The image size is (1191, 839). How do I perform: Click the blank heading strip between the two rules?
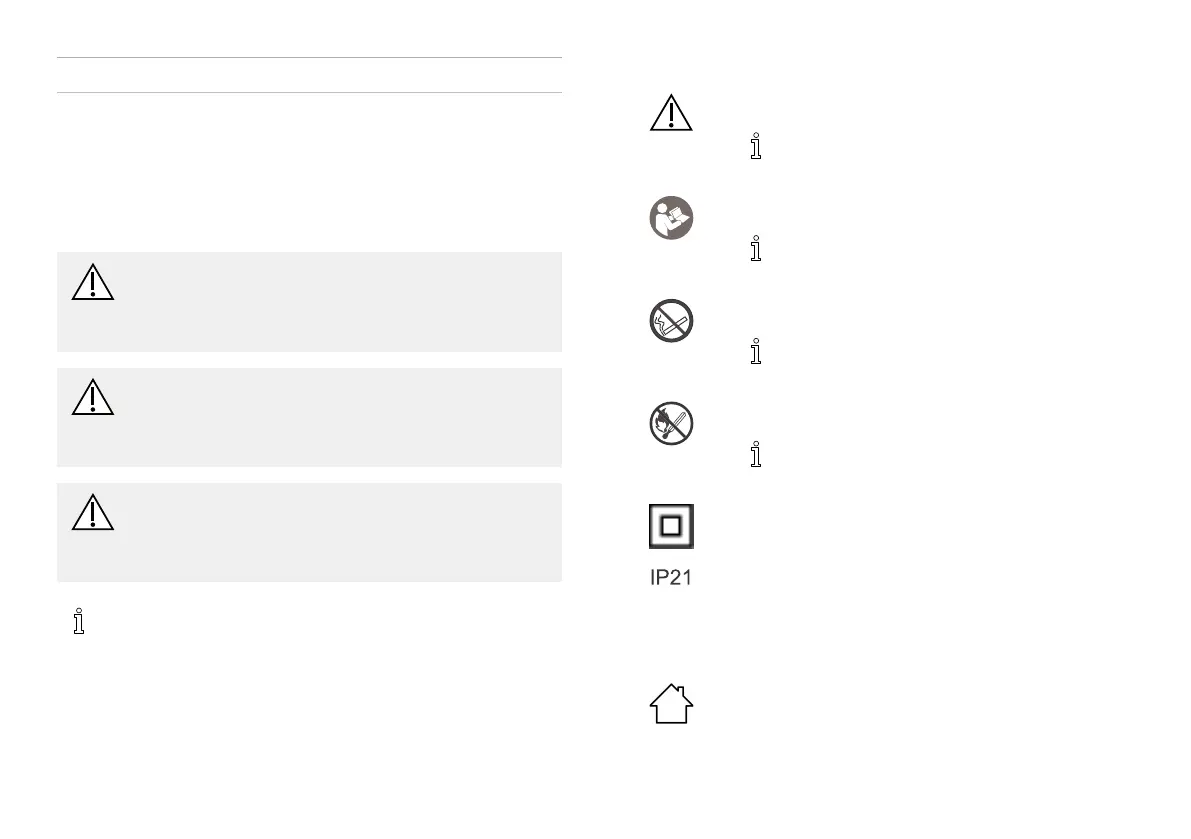pyautogui.click(x=309, y=75)
